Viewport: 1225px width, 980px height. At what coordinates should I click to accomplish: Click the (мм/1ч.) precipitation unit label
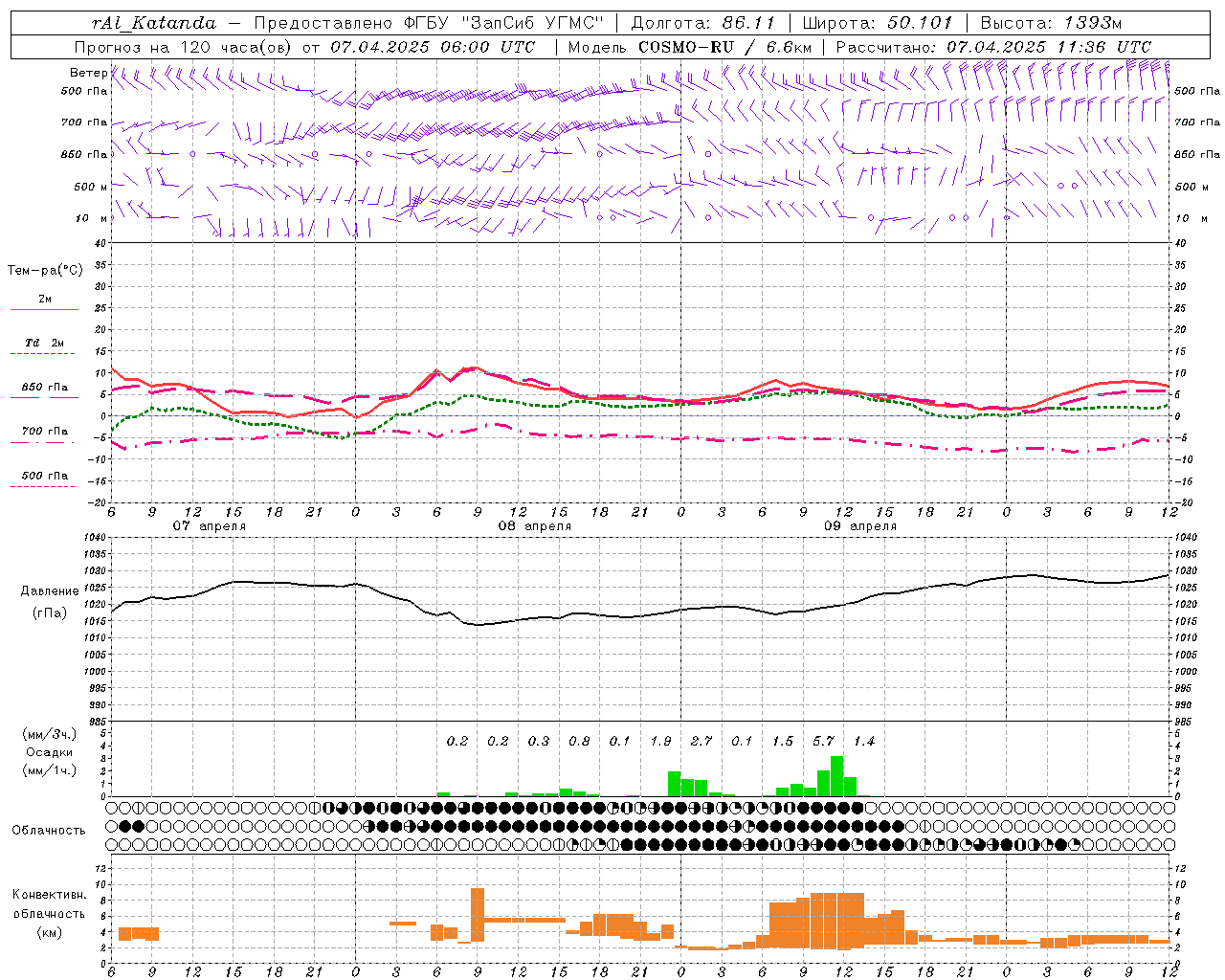(49, 770)
